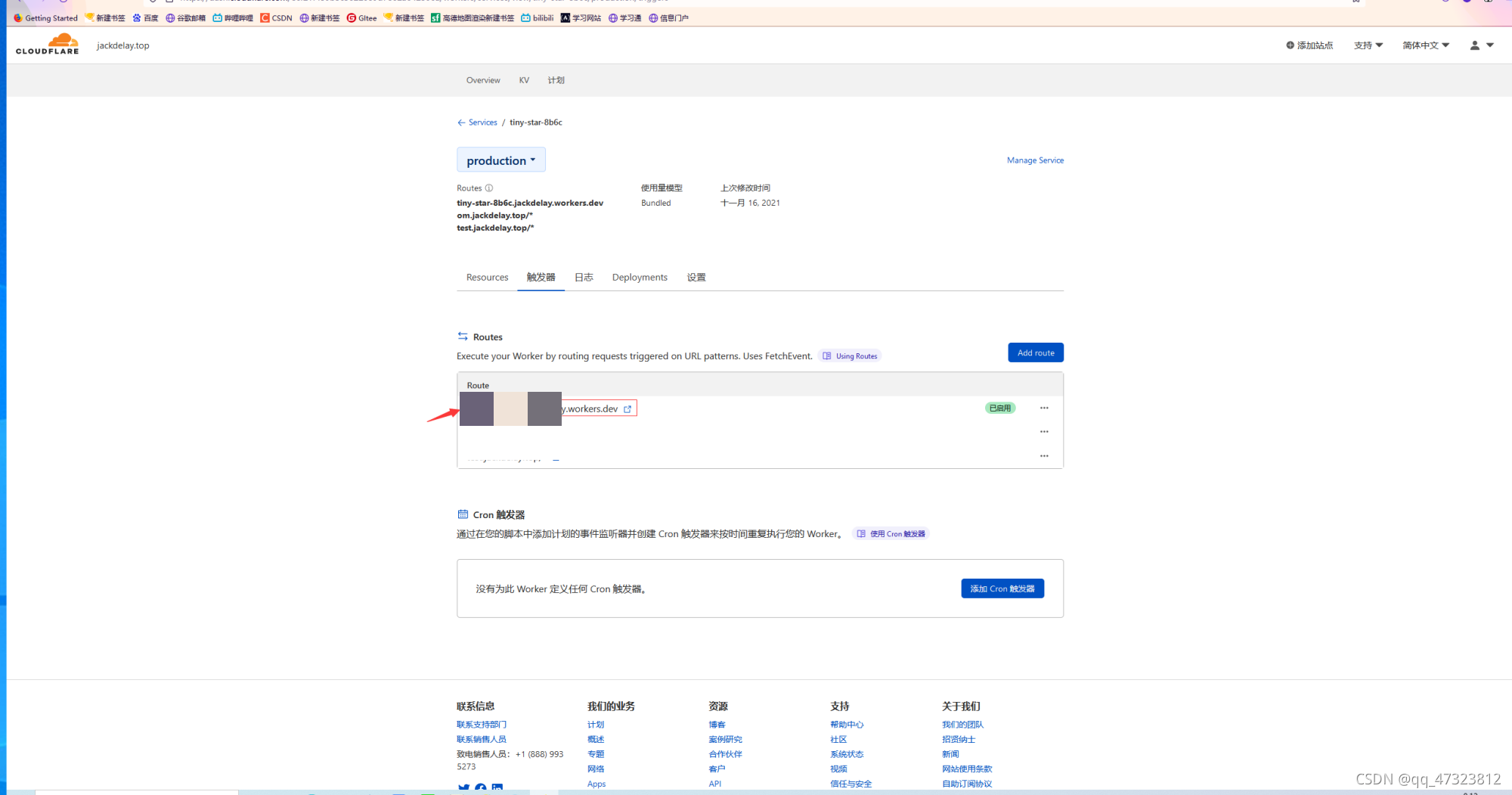
Task: Expand the account menu arrow
Action: coord(1490,45)
